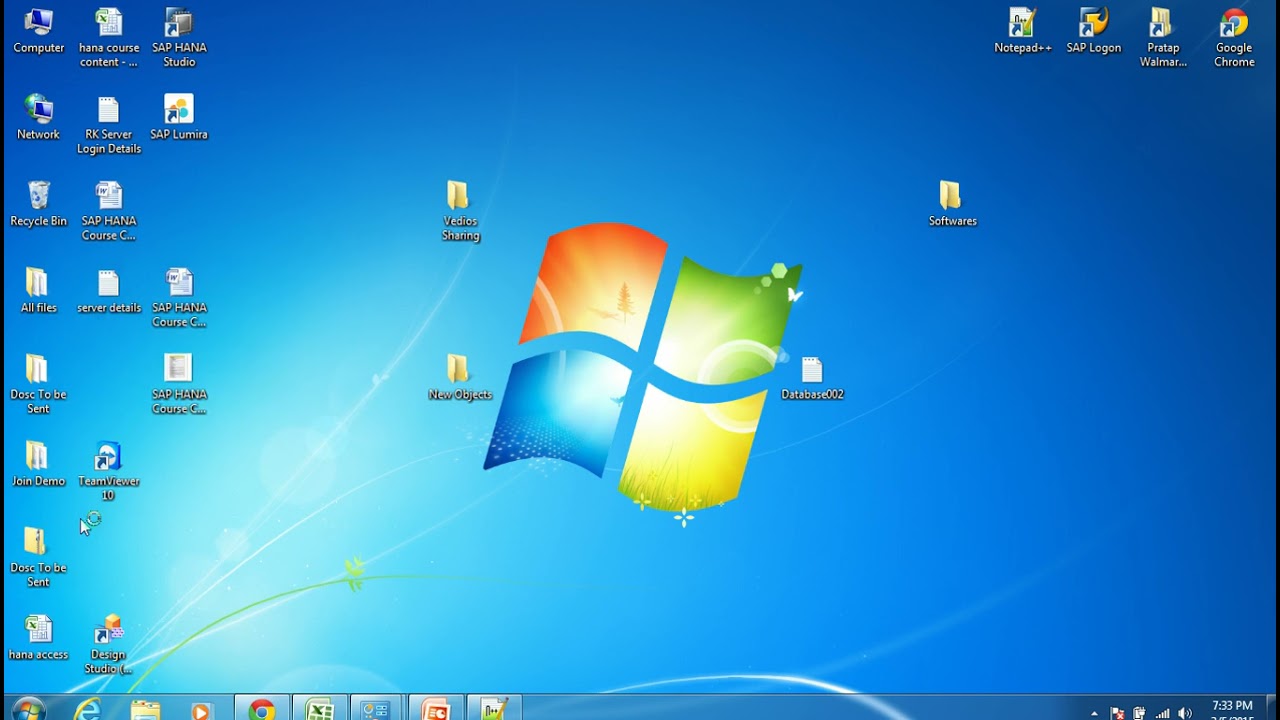1280x720 pixels.
Task: Select the Google Chrome desktop shortcut
Action: [x=1234, y=38]
